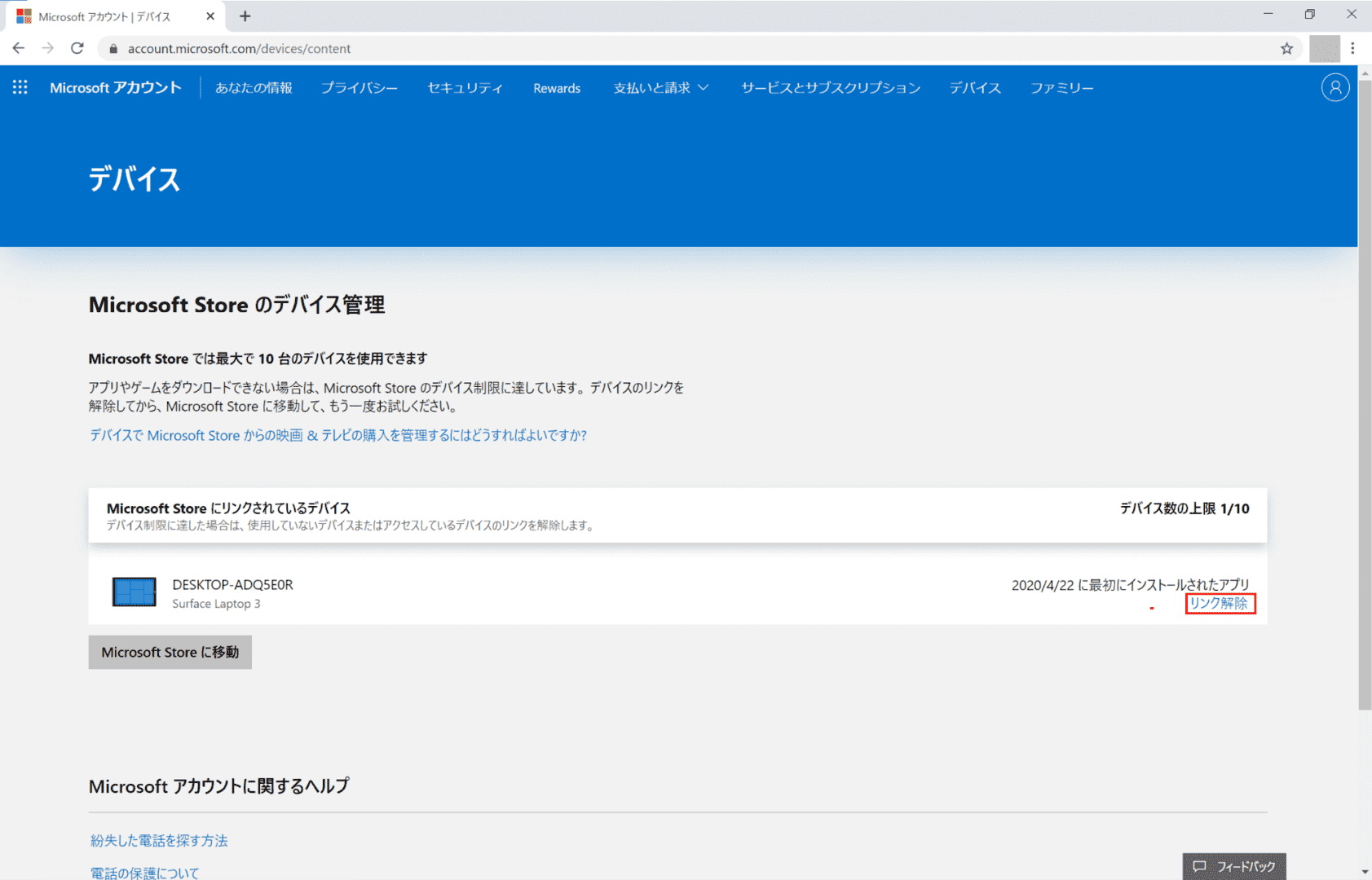Open プライバシー menu item
Screen dimensions: 1372x880
click(x=360, y=88)
